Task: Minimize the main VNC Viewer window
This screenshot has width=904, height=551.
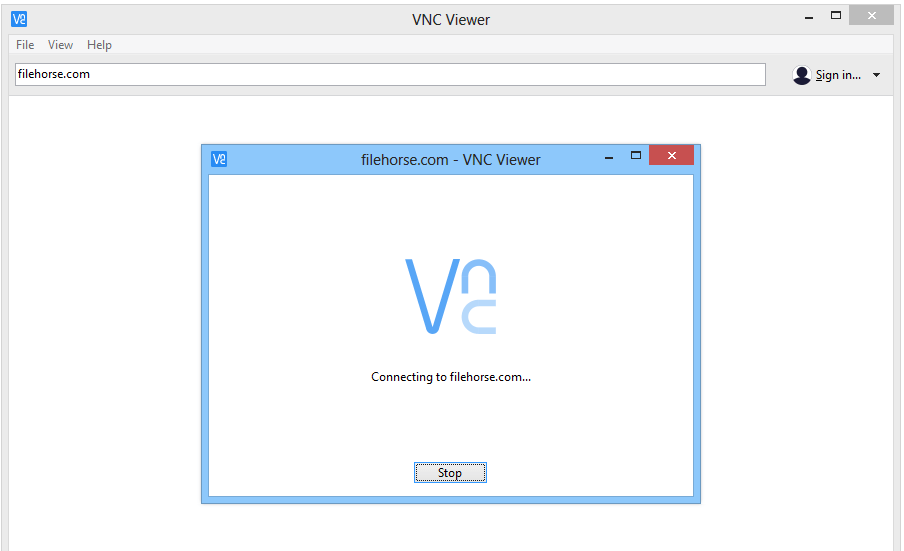Action: (x=809, y=18)
